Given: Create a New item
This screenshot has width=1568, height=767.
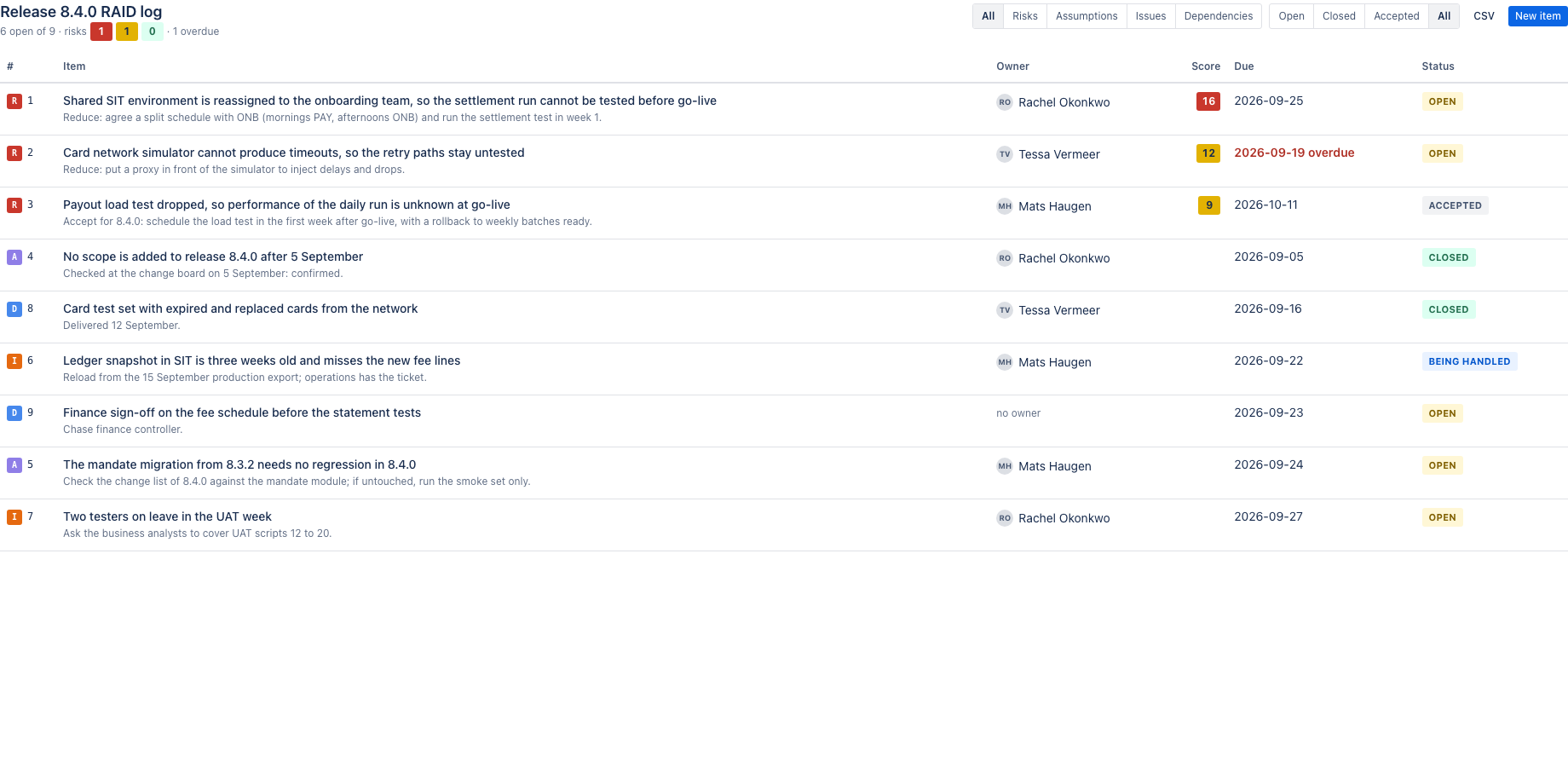Looking at the screenshot, I should [1538, 16].
